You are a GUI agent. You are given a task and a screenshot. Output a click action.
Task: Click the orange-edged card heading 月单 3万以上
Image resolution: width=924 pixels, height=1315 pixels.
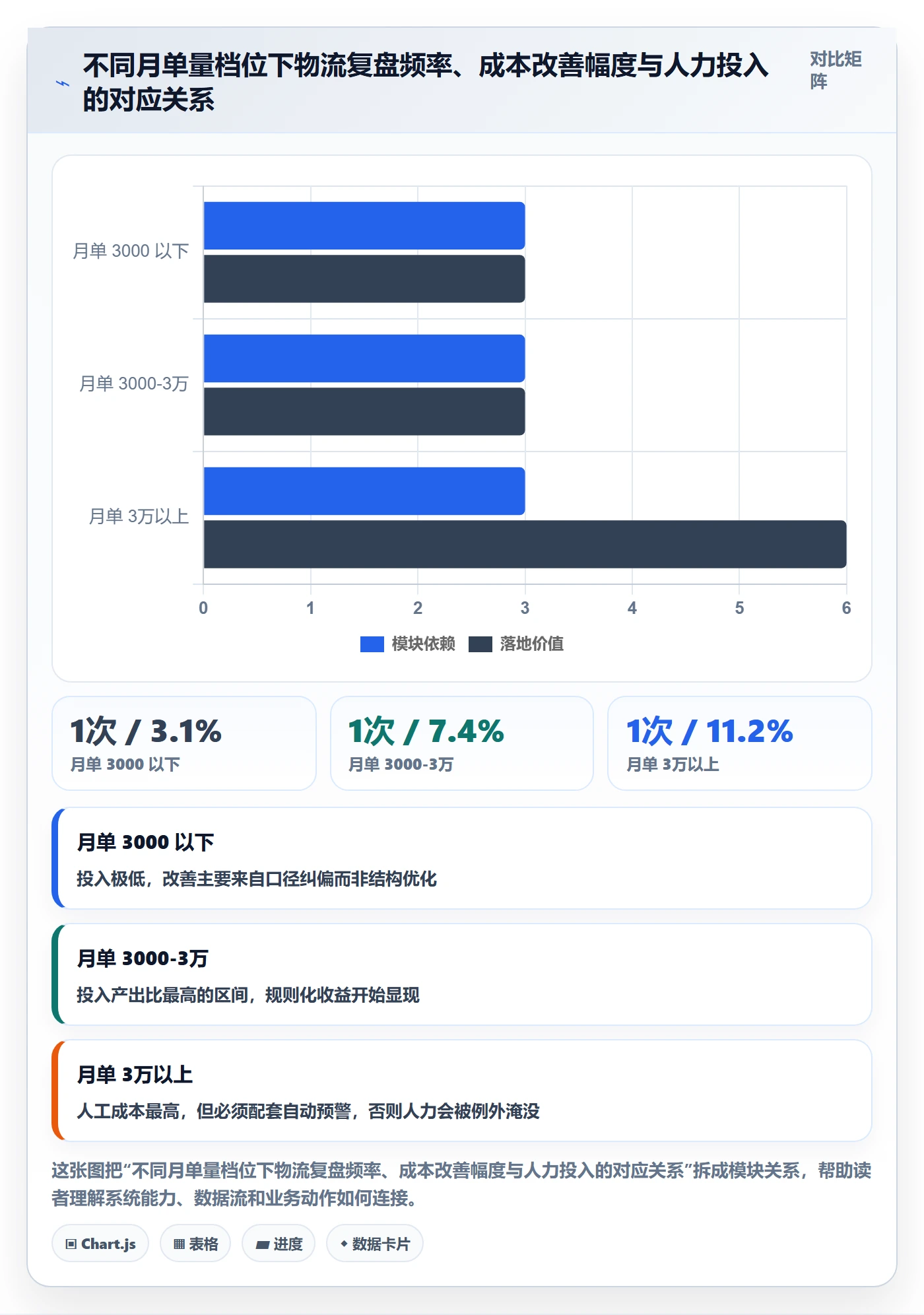click(x=135, y=1075)
